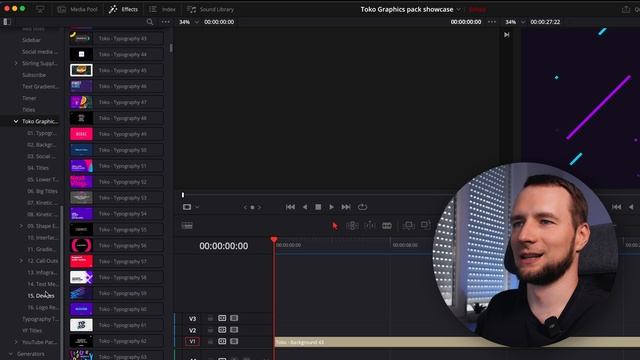Select the V2 track label

192,330
